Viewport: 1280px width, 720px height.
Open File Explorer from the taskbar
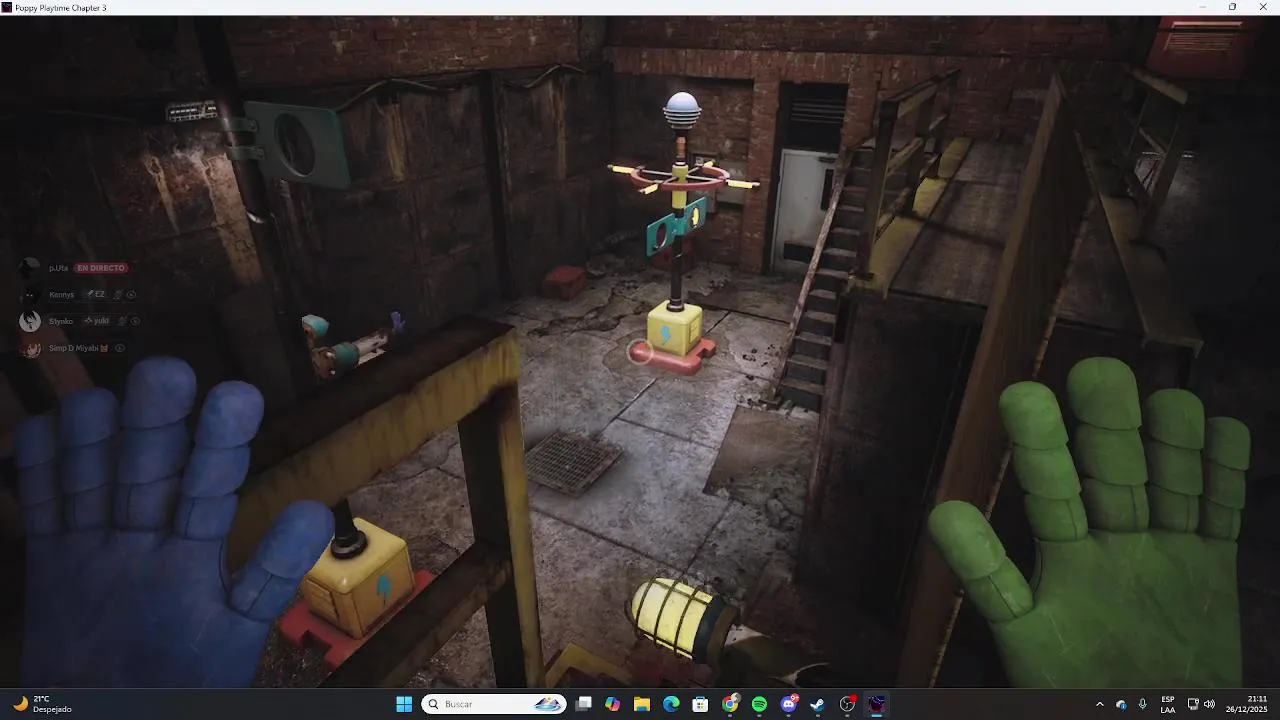point(642,704)
